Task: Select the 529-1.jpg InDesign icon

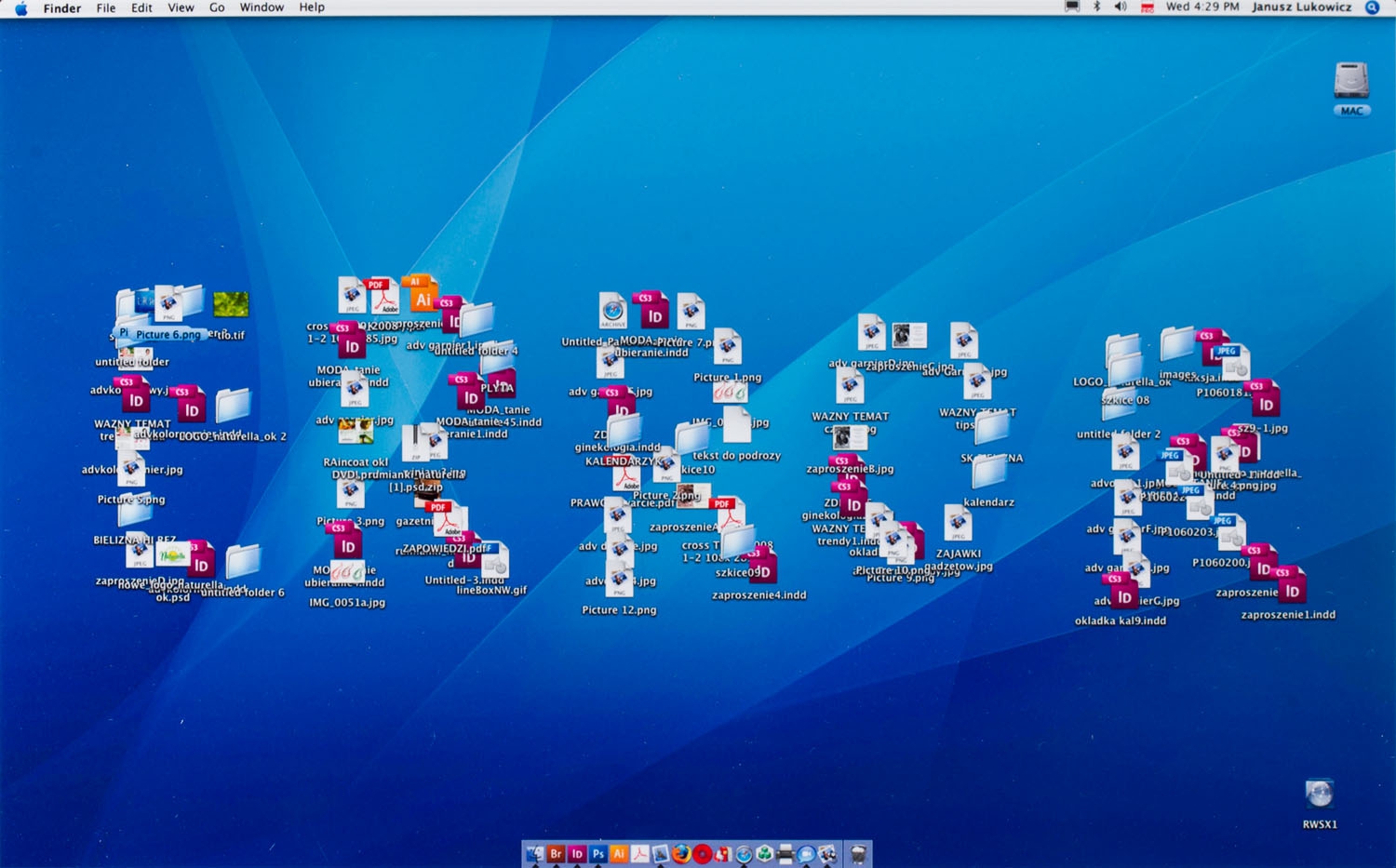Action: pyautogui.click(x=1264, y=398)
